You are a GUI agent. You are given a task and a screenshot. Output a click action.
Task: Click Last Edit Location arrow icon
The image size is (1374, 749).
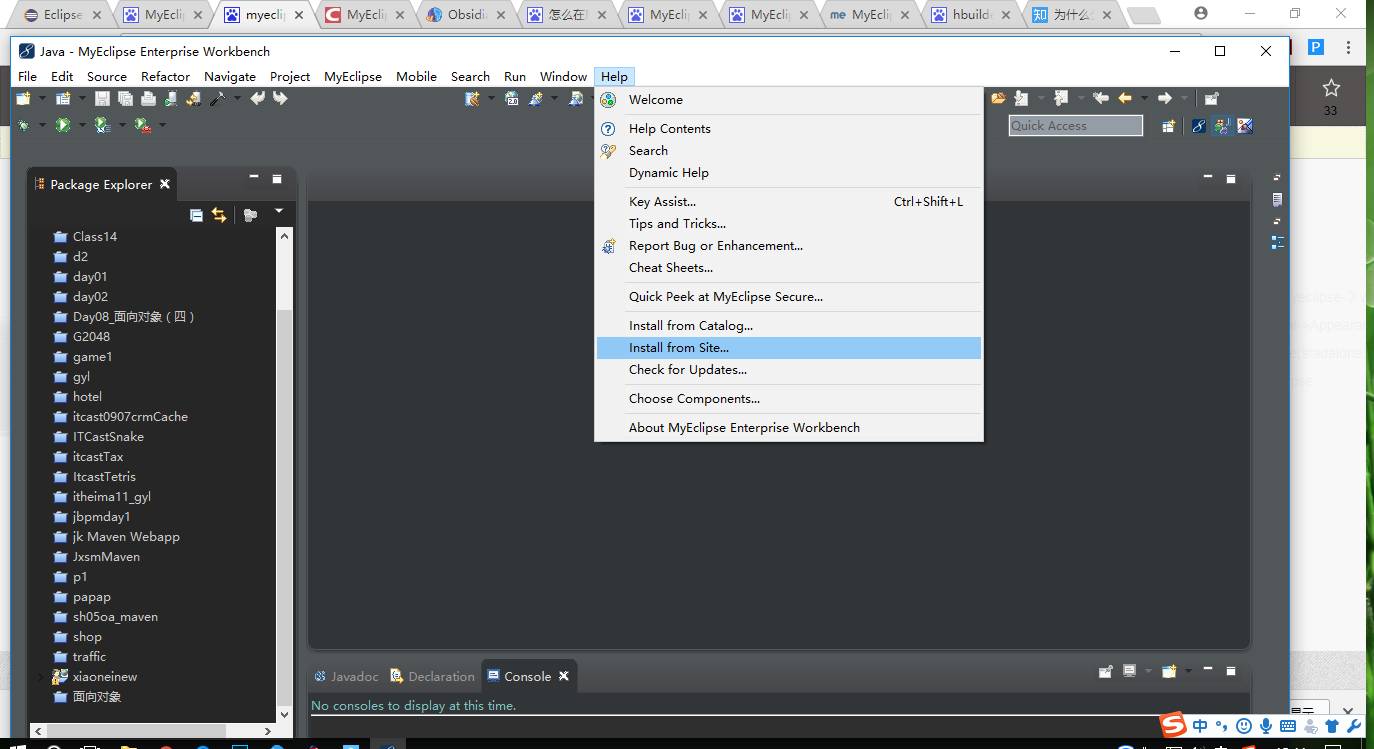pos(1101,98)
